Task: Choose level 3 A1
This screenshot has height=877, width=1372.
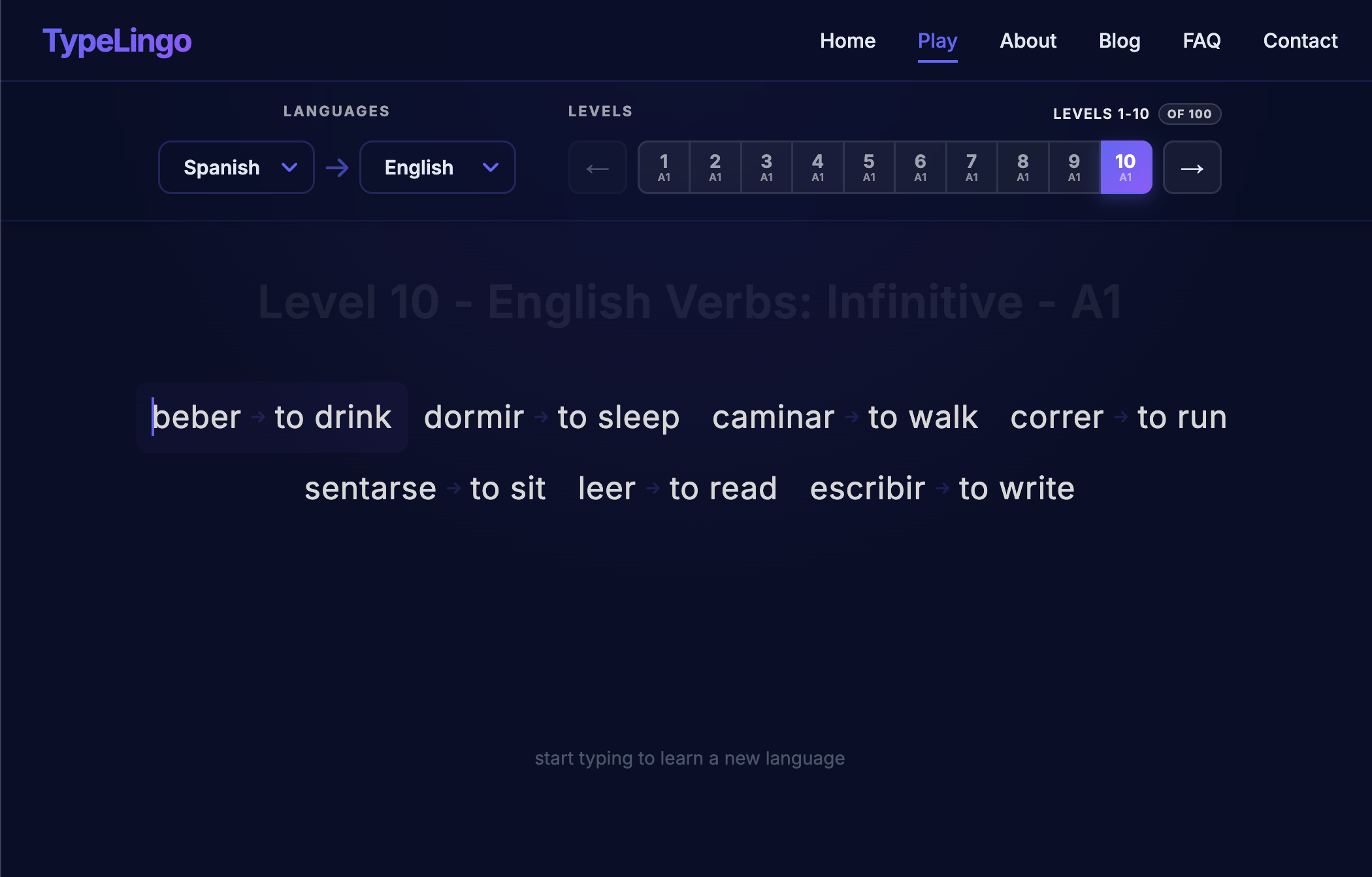Action: point(766,168)
